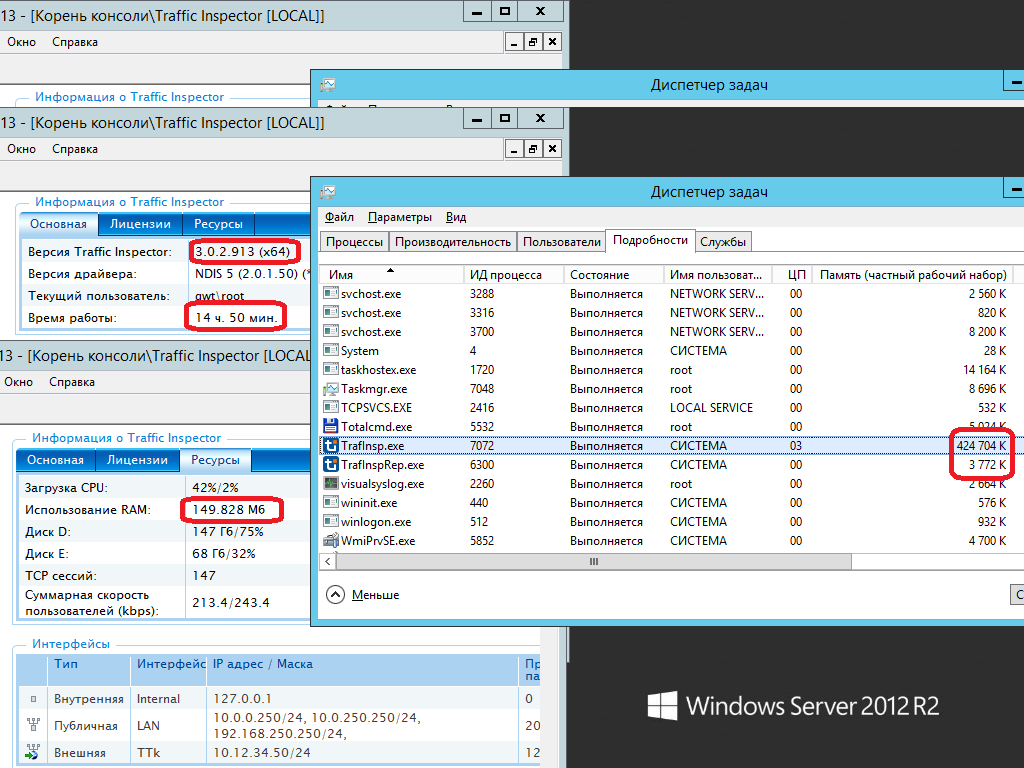Select the active Ресурсы tab above Загрузка CPU
The image size is (1024, 768).
coord(216,460)
